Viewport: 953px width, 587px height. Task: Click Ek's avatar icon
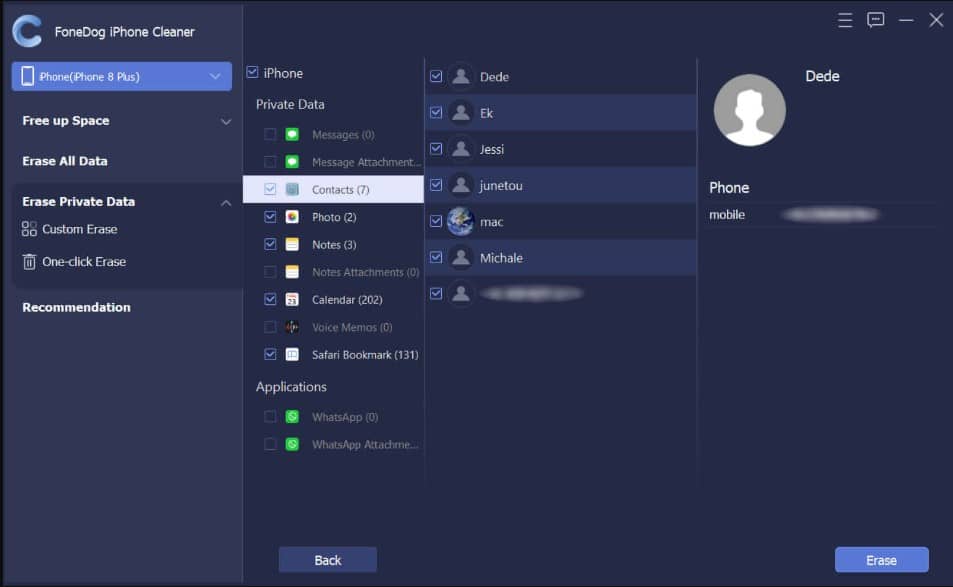pyautogui.click(x=461, y=112)
